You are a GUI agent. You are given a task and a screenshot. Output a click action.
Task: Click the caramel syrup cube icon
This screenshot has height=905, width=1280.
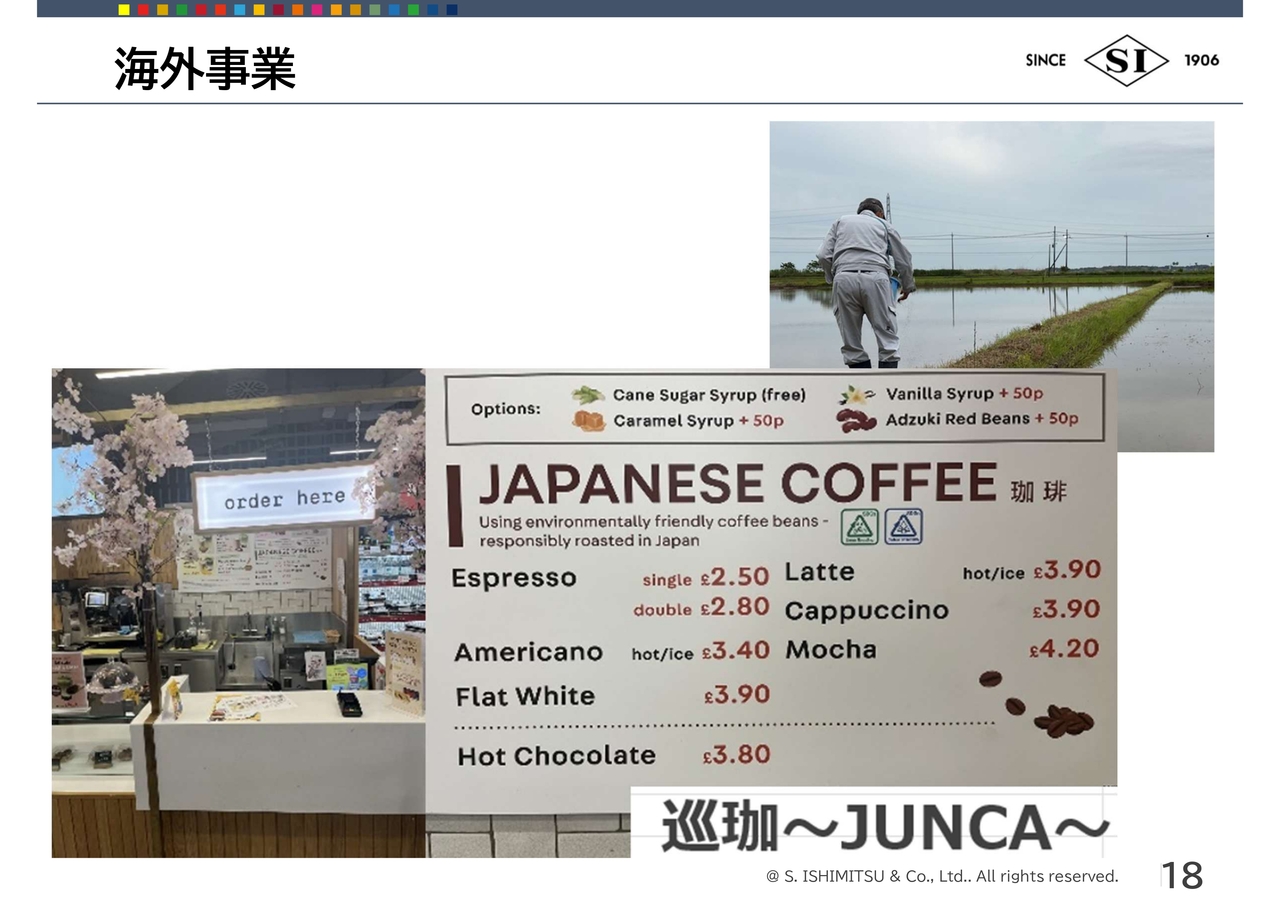click(x=589, y=421)
